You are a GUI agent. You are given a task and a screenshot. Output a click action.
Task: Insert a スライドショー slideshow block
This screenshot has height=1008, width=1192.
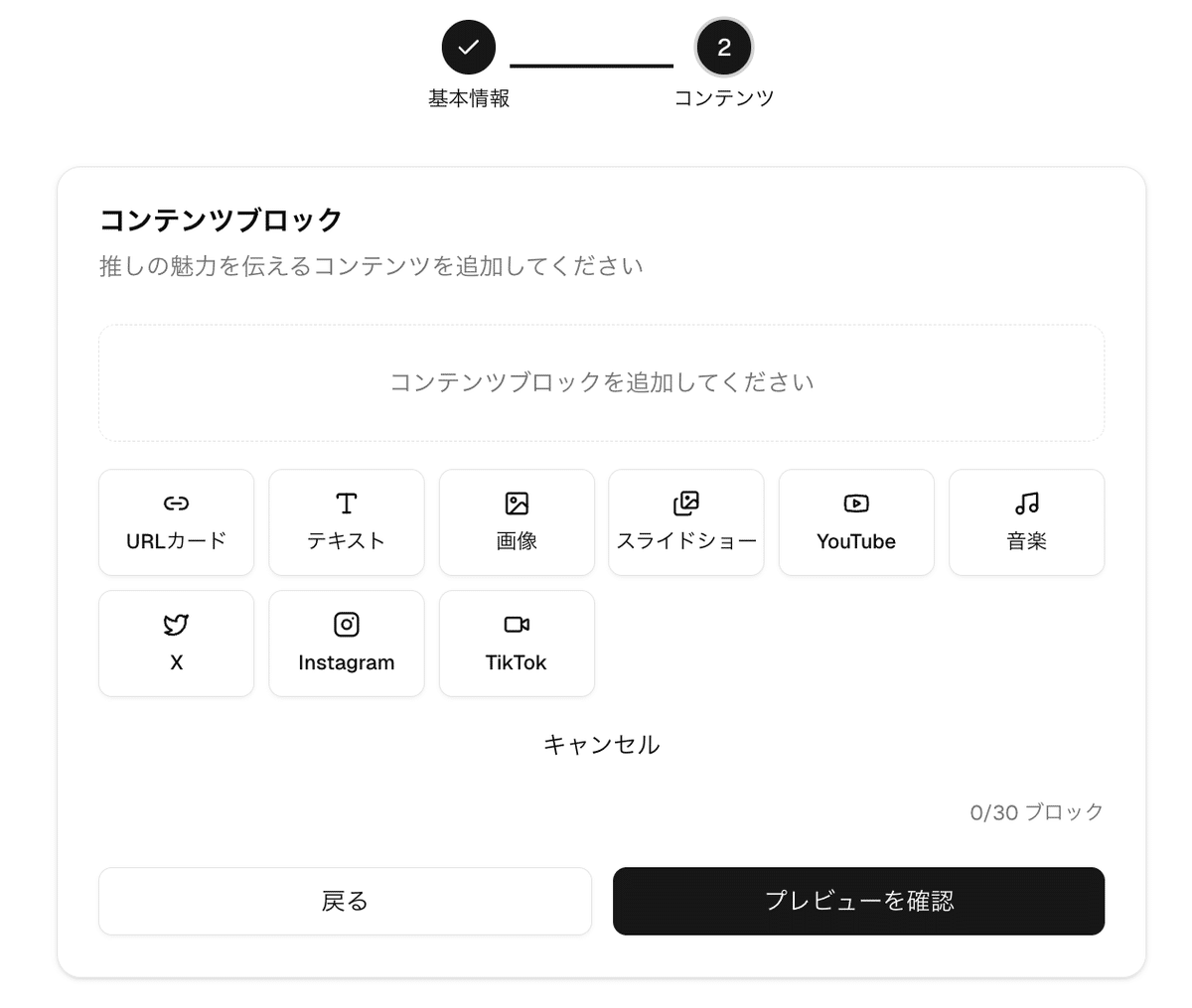686,522
